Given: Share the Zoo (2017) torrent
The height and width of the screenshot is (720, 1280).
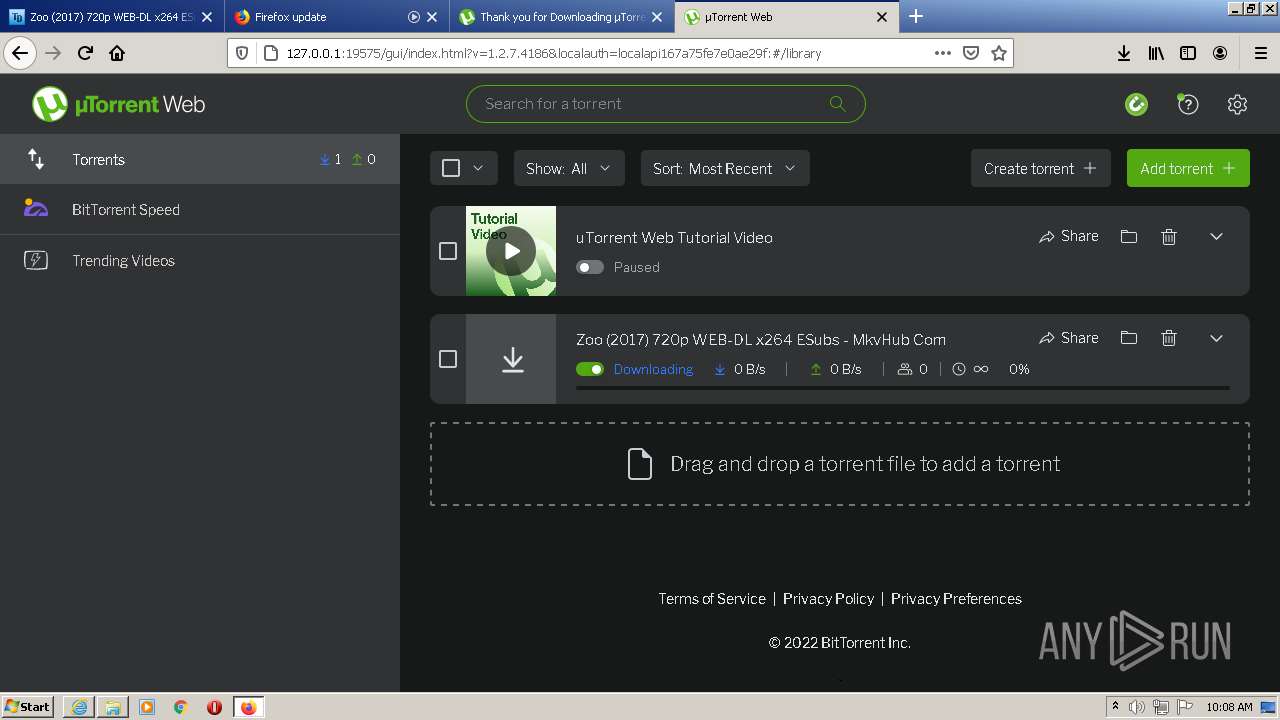Looking at the screenshot, I should click(1069, 338).
